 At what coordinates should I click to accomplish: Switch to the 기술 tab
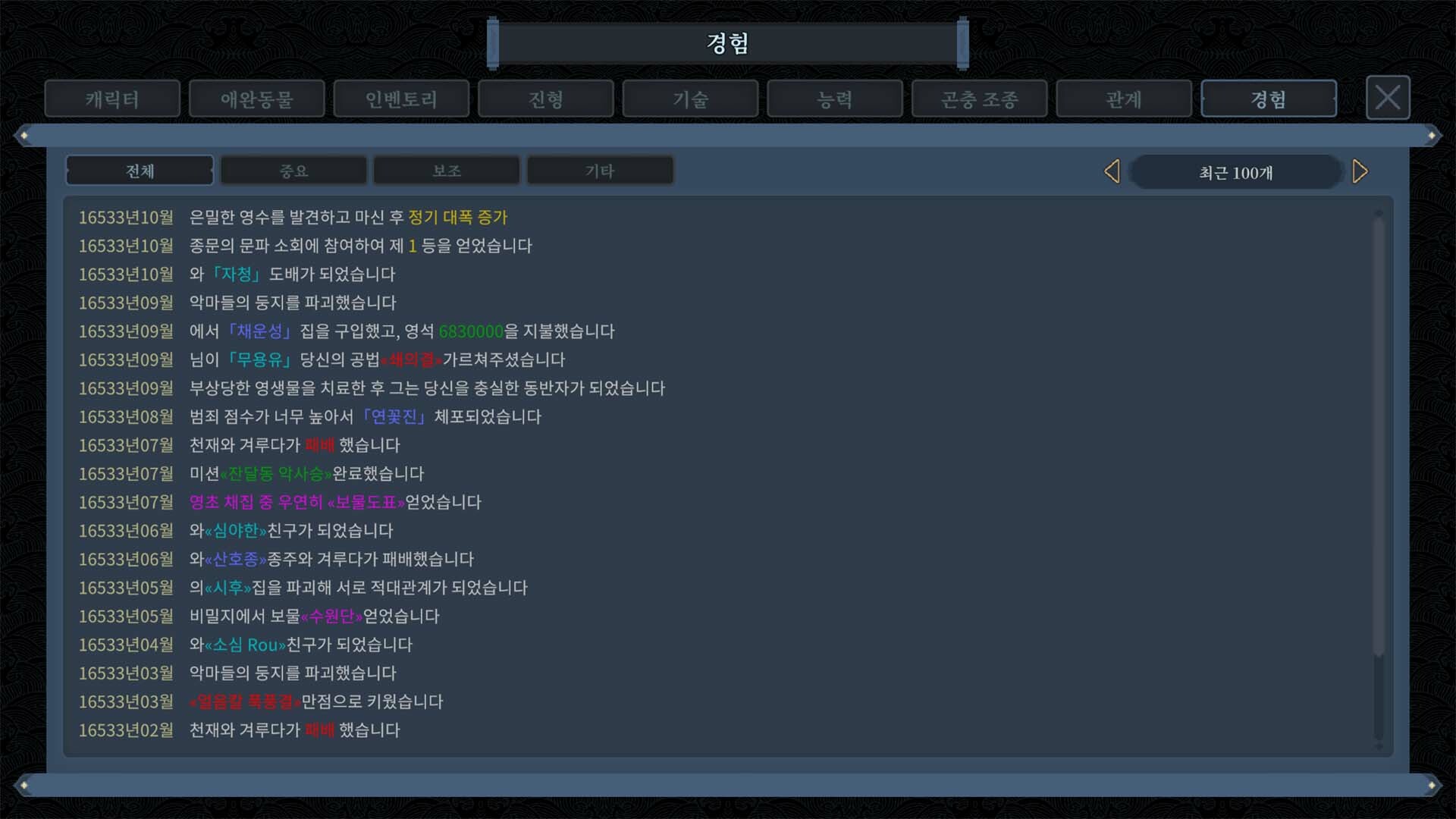[690, 99]
